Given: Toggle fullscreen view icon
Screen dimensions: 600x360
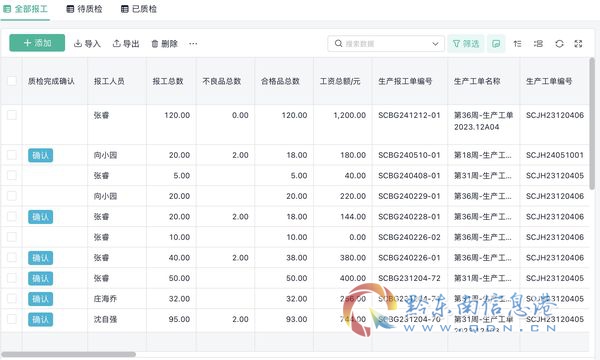Looking at the screenshot, I should [x=578, y=44].
